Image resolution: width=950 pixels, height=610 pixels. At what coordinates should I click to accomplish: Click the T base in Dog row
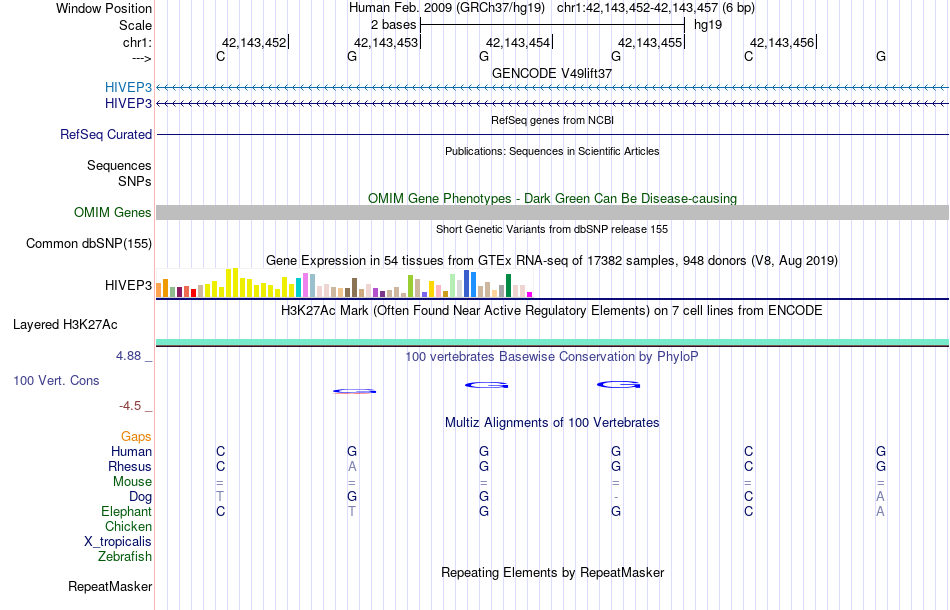pyautogui.click(x=220, y=497)
